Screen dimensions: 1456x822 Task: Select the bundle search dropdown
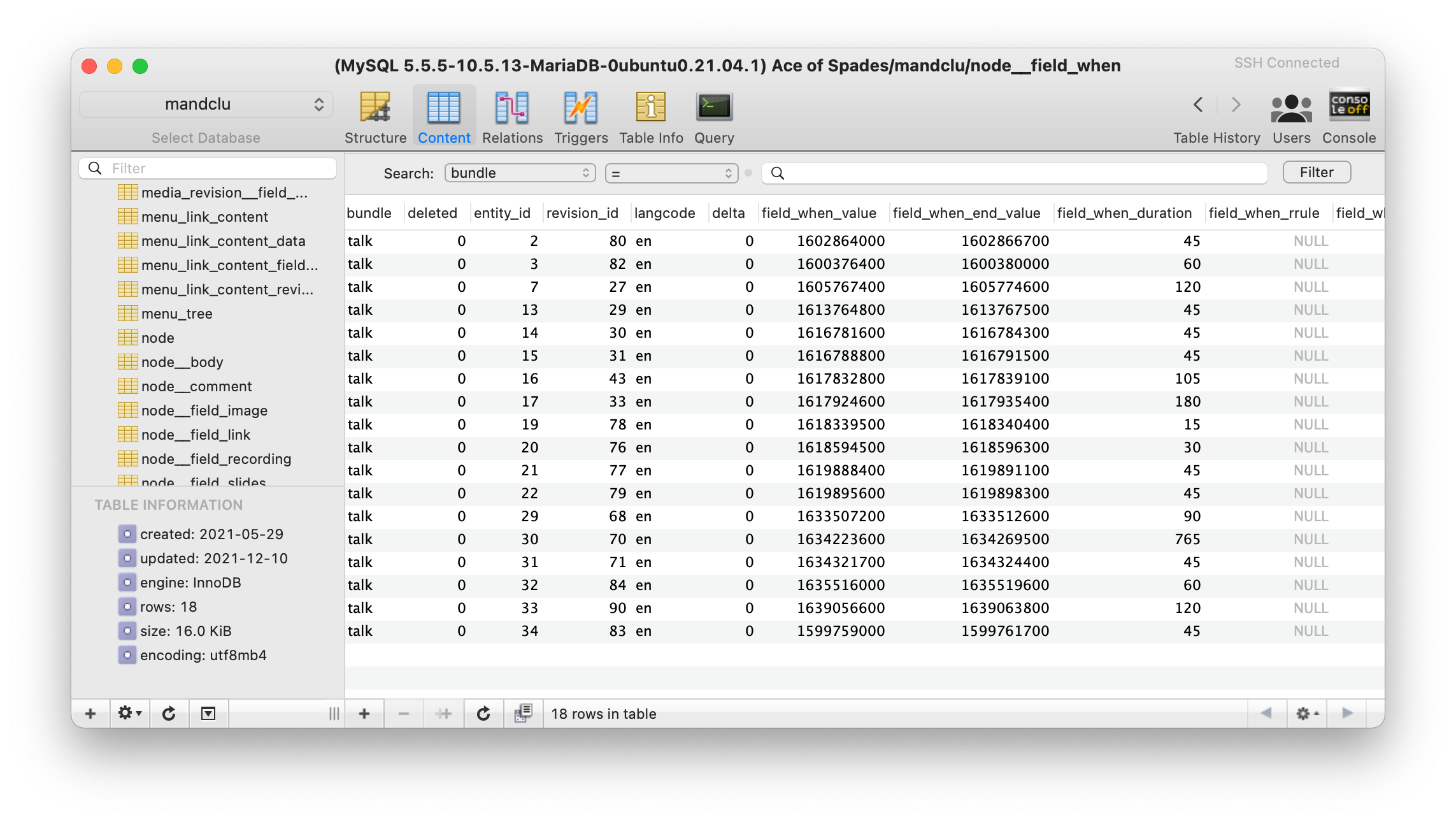(519, 173)
